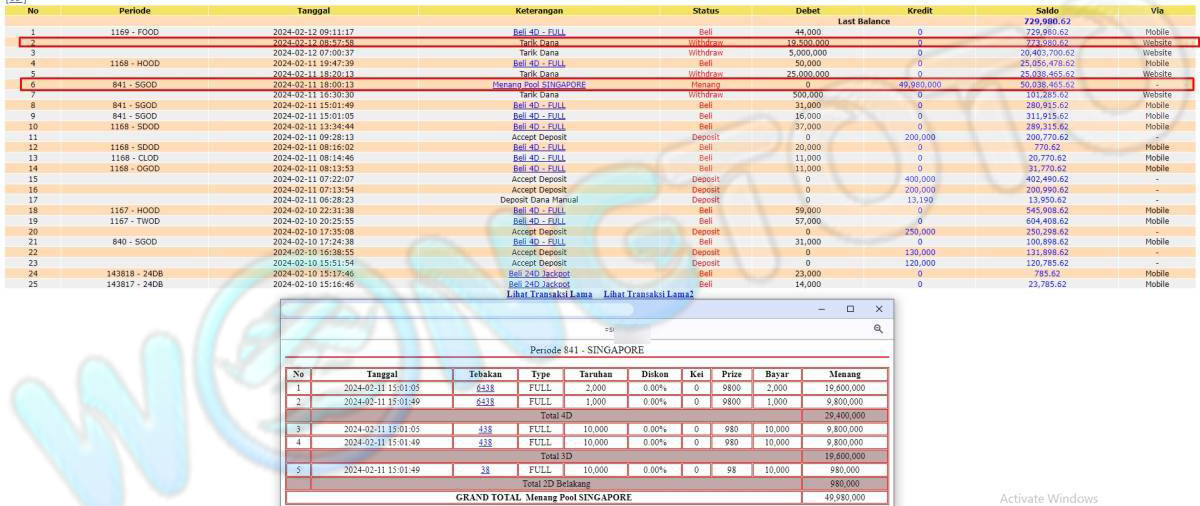
Task: Open Beli 4D - FULL for 1167 - TWOD
Action: 539,221
